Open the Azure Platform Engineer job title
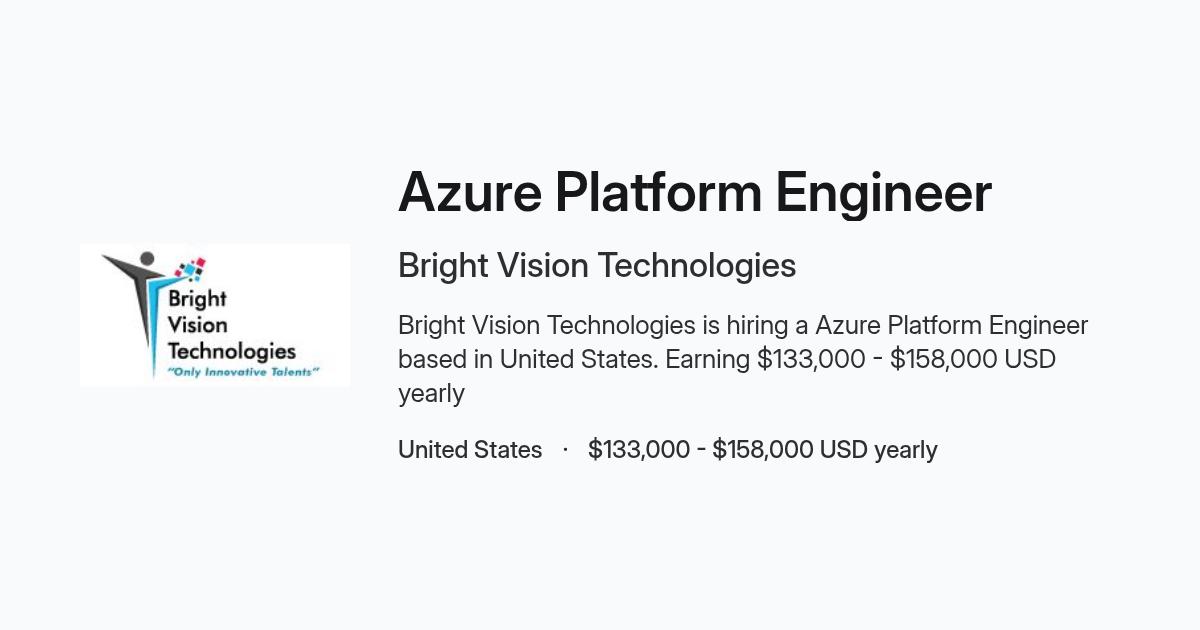Image resolution: width=1200 pixels, height=630 pixels. tap(695, 193)
